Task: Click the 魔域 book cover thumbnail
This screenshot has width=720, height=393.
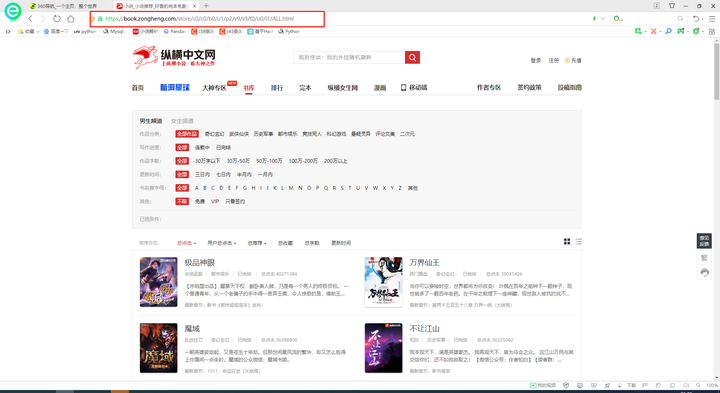Action: point(158,348)
